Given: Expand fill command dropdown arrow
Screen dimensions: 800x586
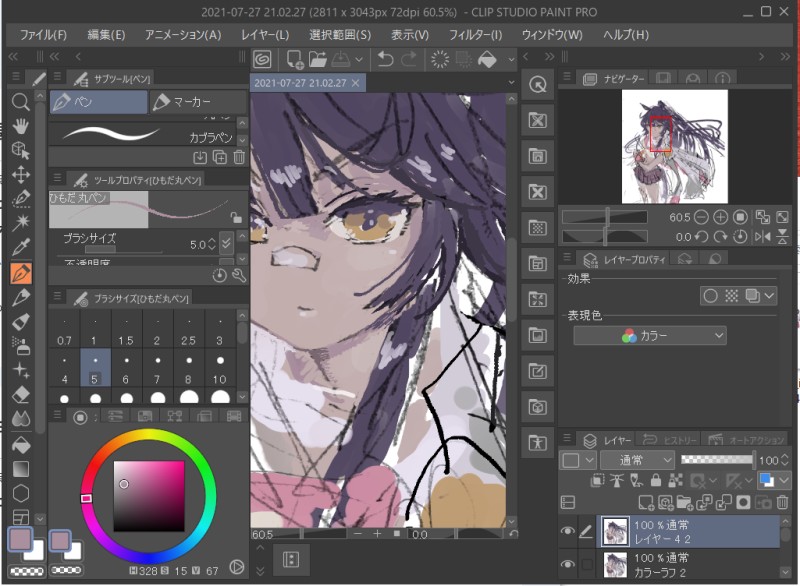Looking at the screenshot, I should click(x=511, y=60).
